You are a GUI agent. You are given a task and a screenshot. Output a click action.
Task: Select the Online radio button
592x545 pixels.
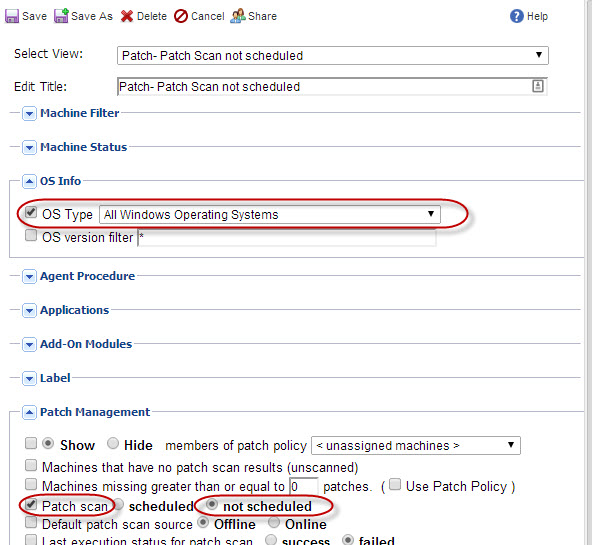[x=274, y=522]
